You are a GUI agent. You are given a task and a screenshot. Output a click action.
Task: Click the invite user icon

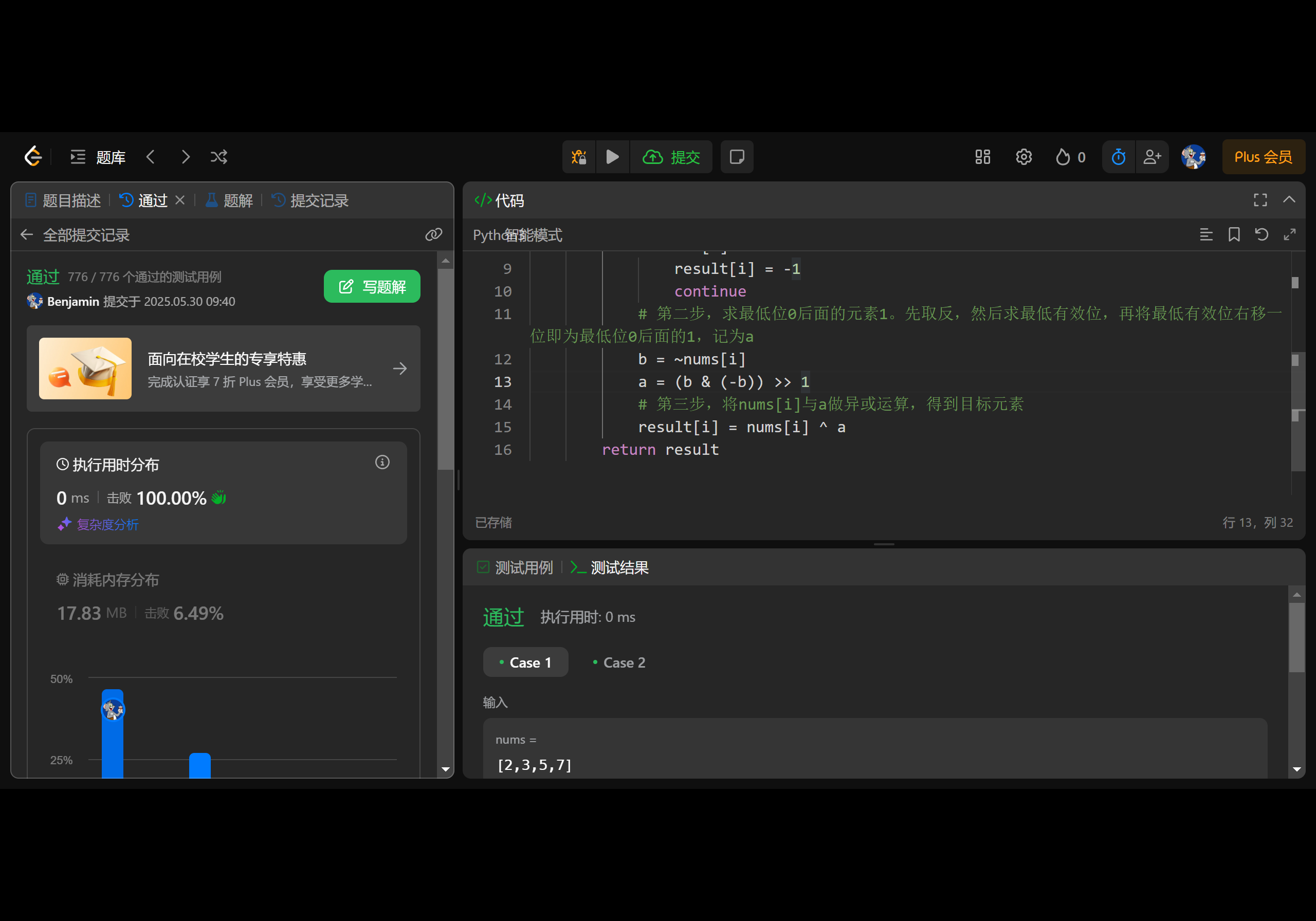pyautogui.click(x=1152, y=157)
